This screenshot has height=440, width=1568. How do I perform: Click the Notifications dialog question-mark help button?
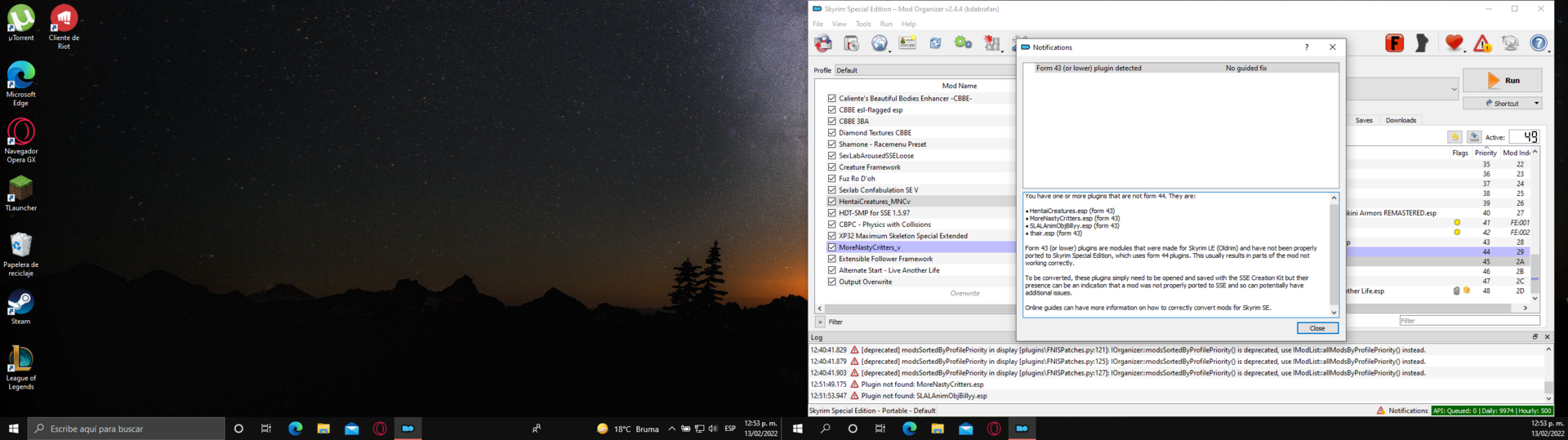click(1307, 47)
